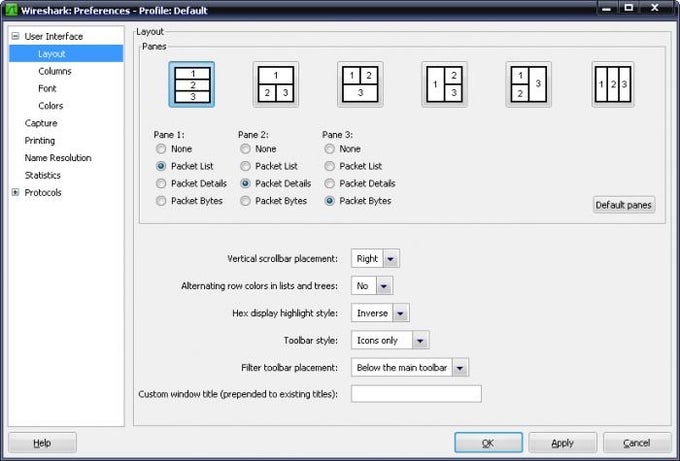Minimize the Preferences window

click(607, 8)
